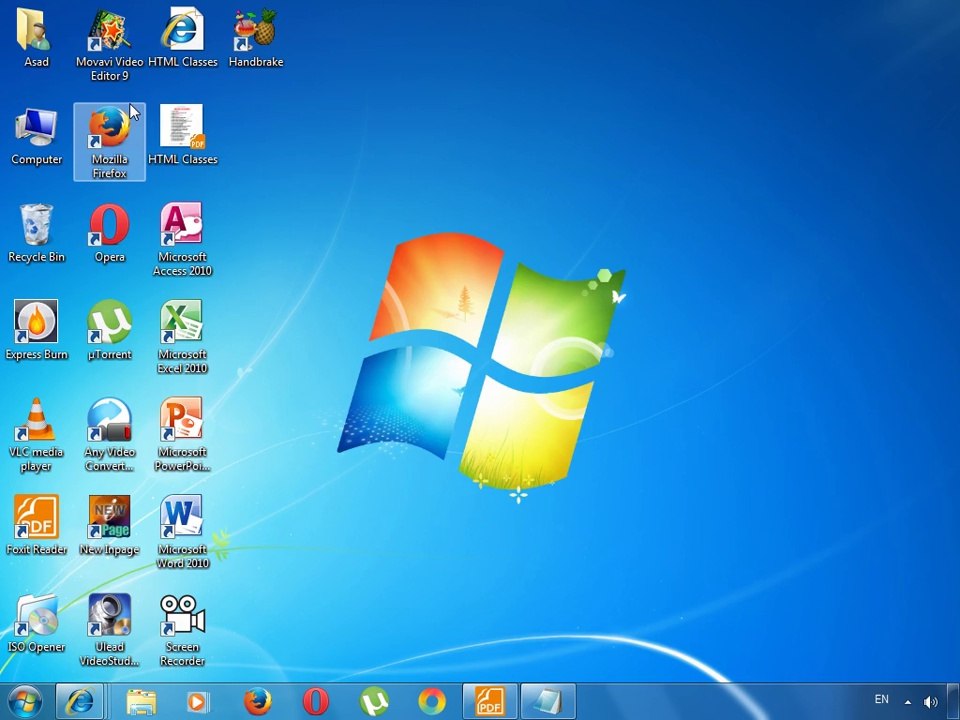Select the Movavi Video Editor 9 shortcut
Image resolution: width=960 pixels, height=720 pixels.
(x=110, y=44)
